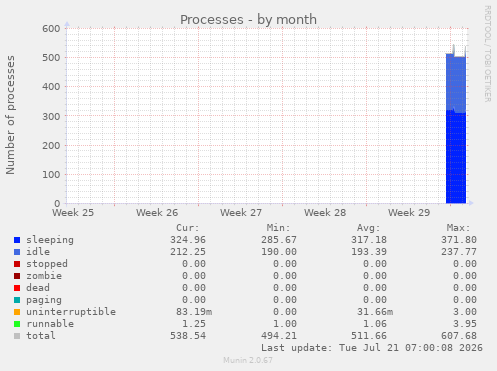Screen dimensions: 497x371
Task: Click sleeping maximum value 371.80
Action: tap(459, 240)
